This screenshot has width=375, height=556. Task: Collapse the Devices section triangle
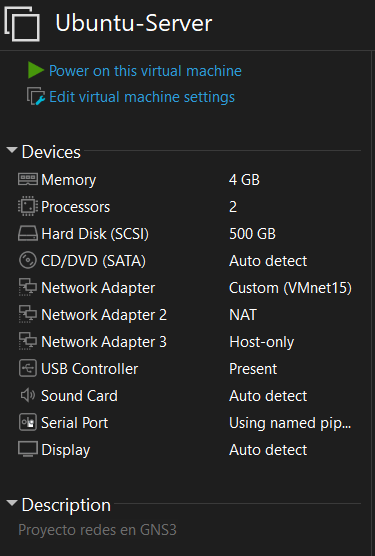[x=12, y=150]
